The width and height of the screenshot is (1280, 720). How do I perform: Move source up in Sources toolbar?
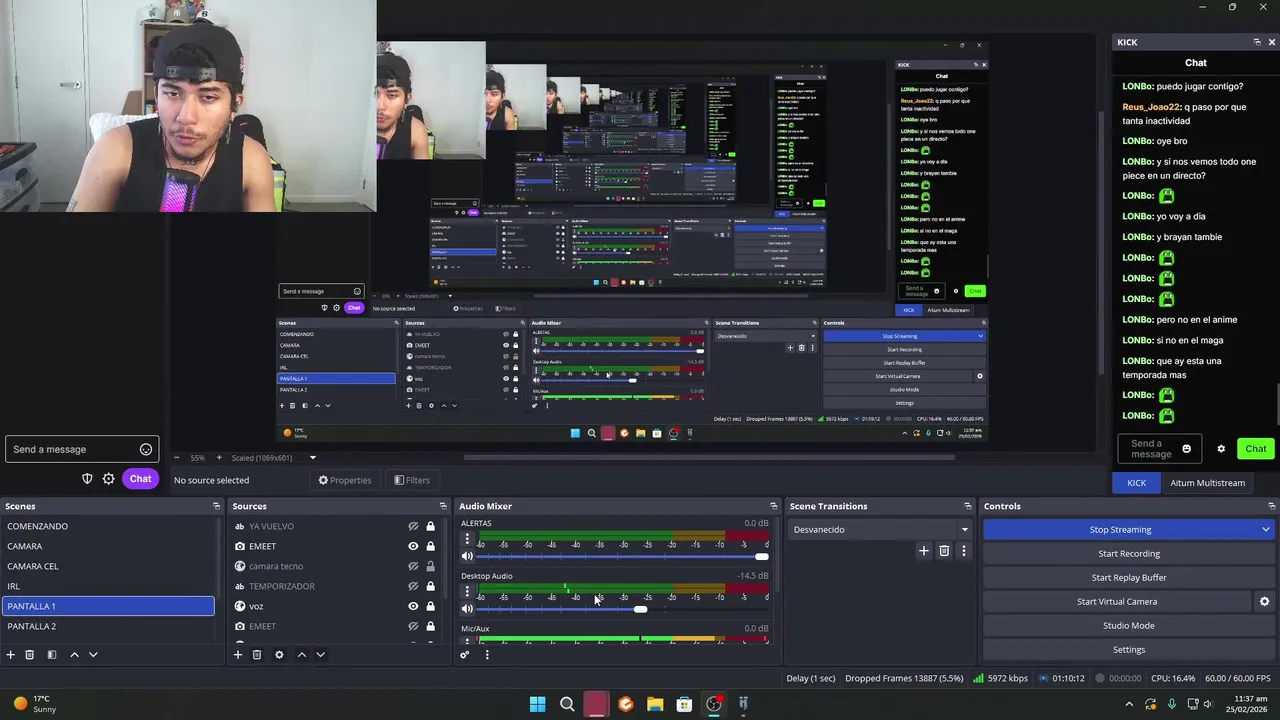coord(301,654)
